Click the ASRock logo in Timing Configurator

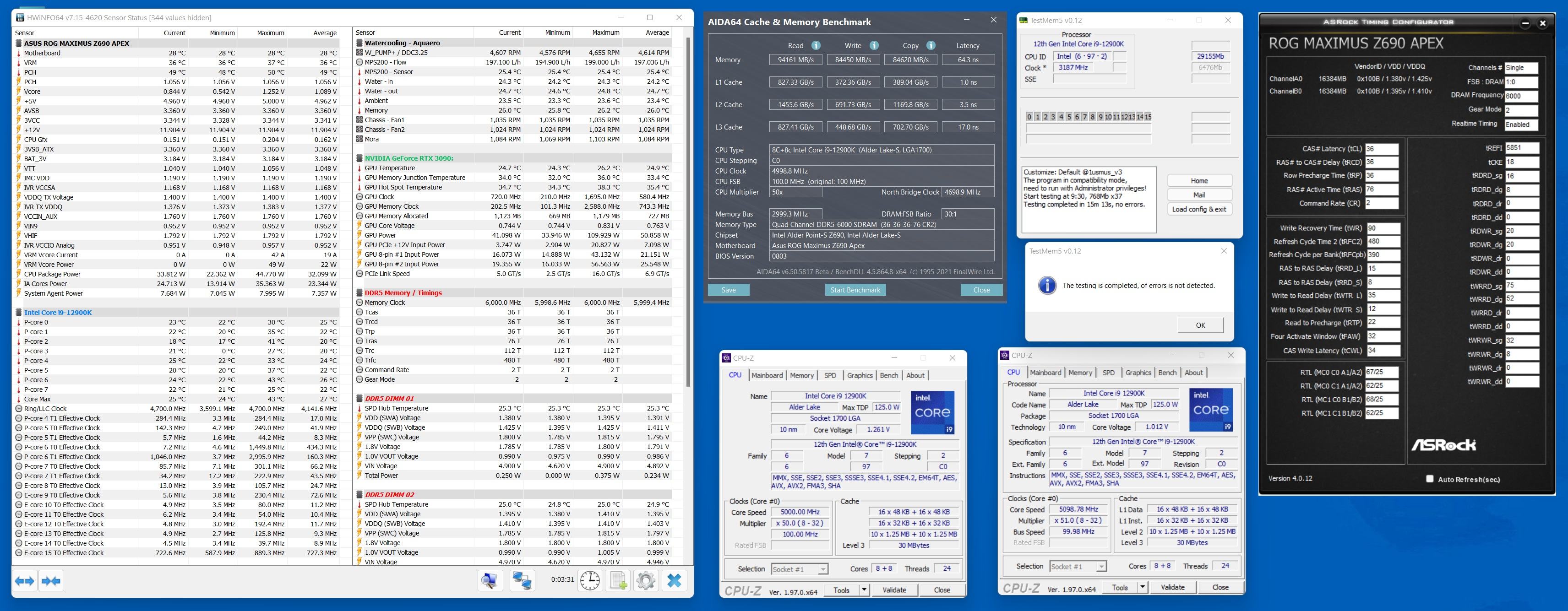pos(1443,445)
